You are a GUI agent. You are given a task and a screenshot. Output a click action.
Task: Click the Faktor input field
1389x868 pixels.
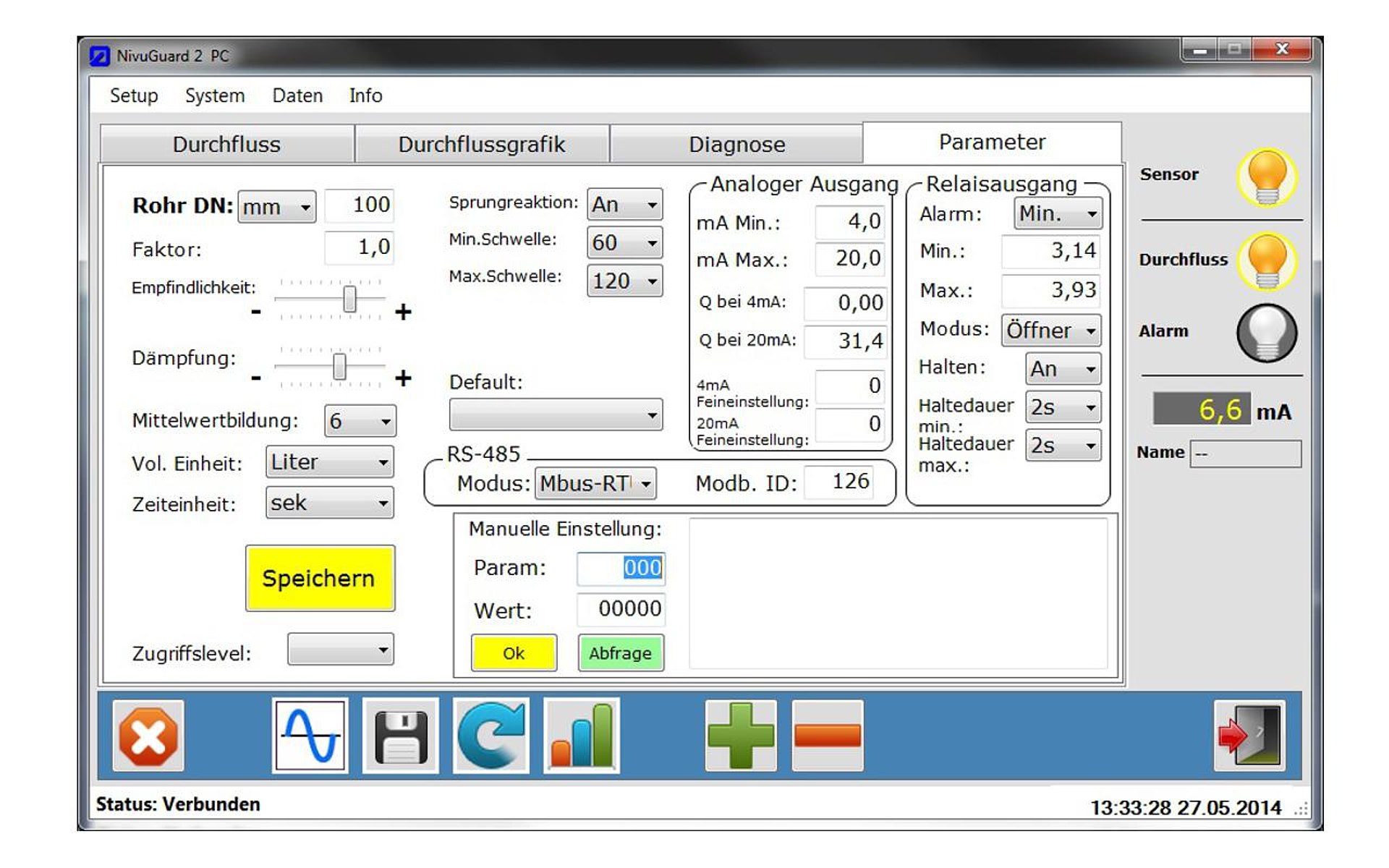click(359, 247)
